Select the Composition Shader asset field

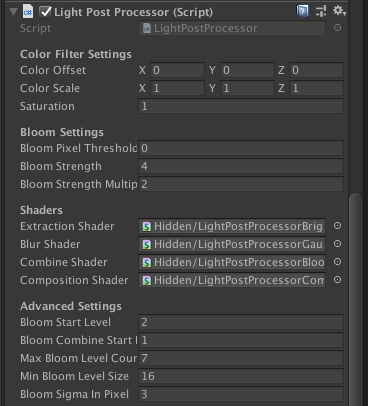coord(232,280)
